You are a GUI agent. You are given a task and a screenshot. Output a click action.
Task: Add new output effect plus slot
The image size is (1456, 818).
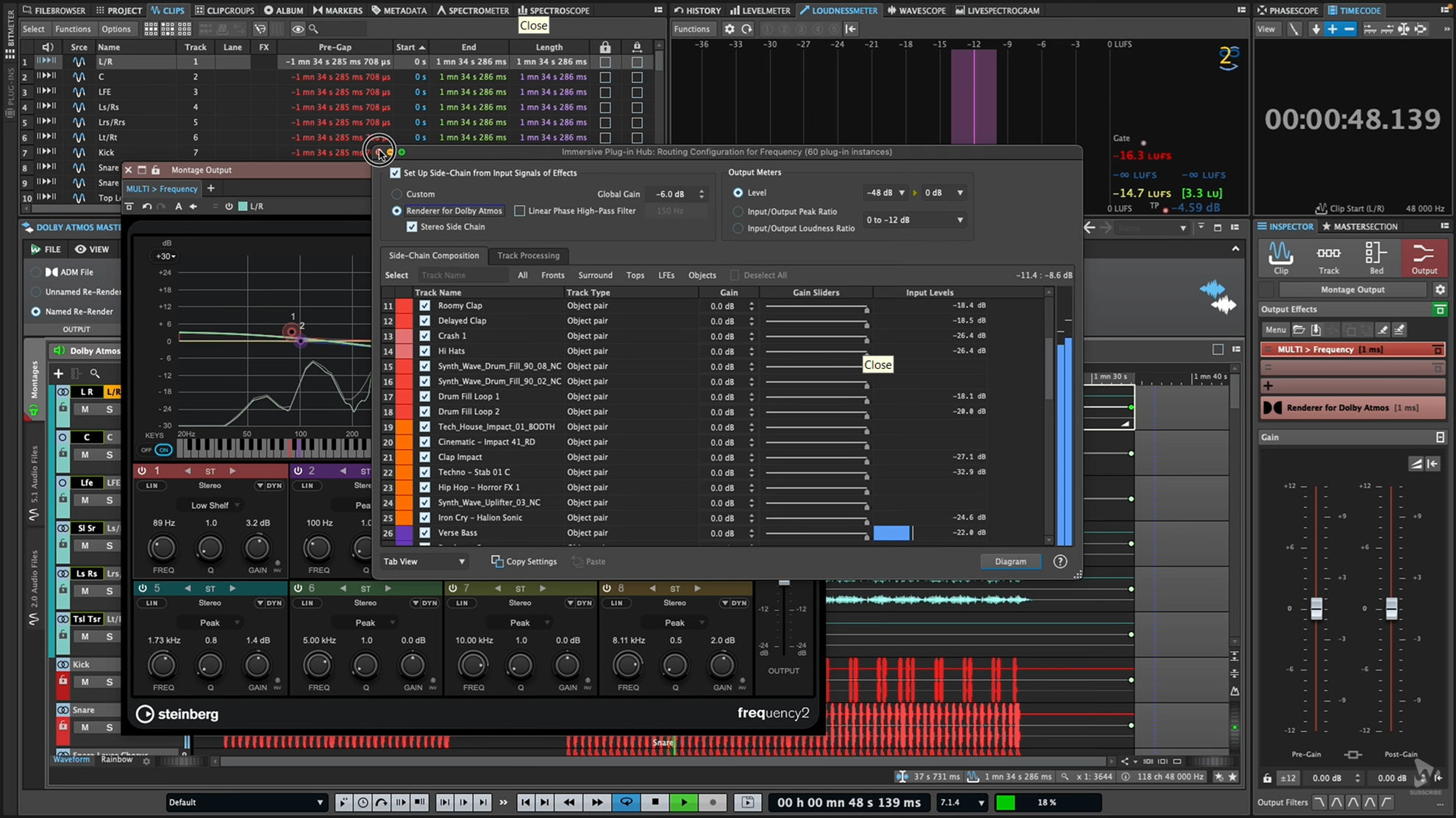click(1268, 386)
